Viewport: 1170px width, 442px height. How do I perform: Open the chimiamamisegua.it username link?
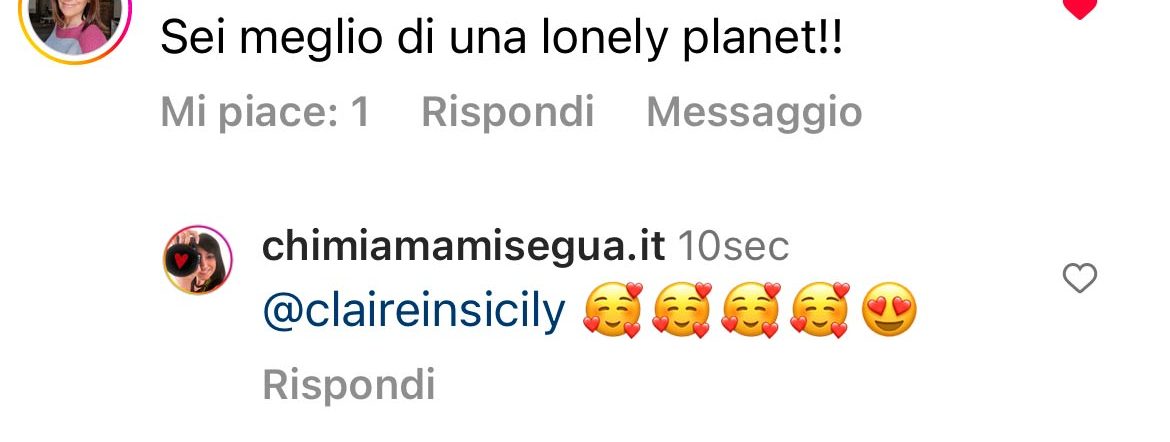tap(463, 247)
